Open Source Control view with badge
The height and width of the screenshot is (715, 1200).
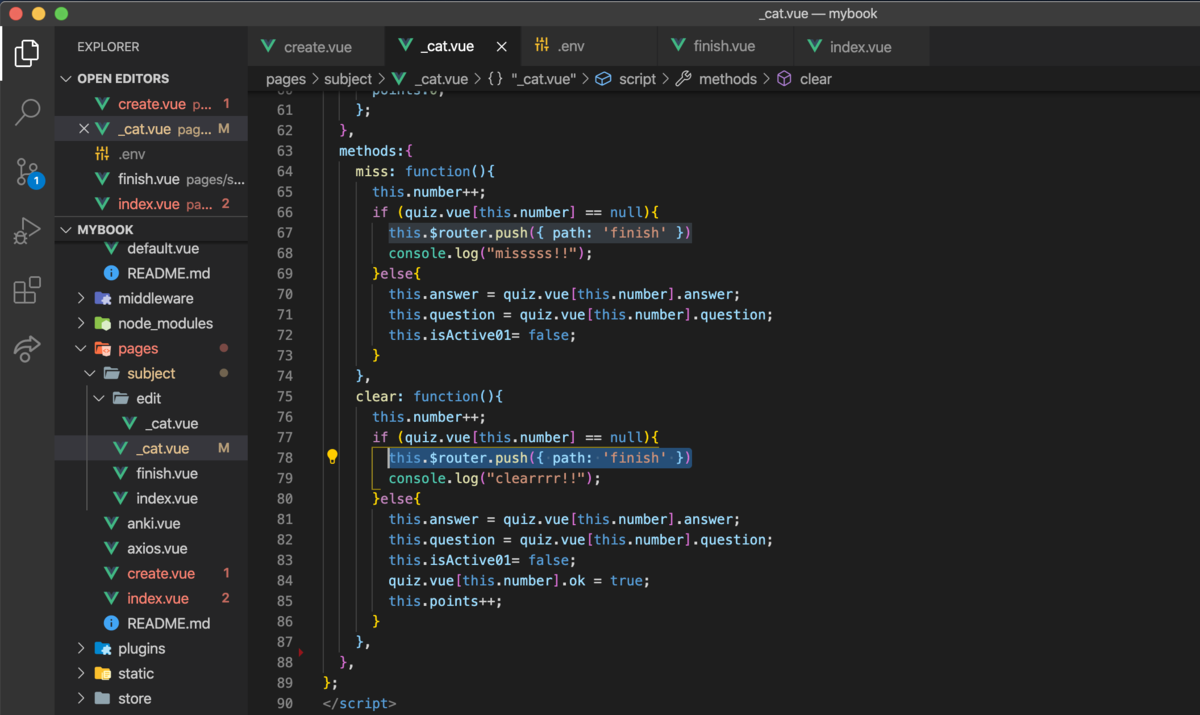(27, 172)
